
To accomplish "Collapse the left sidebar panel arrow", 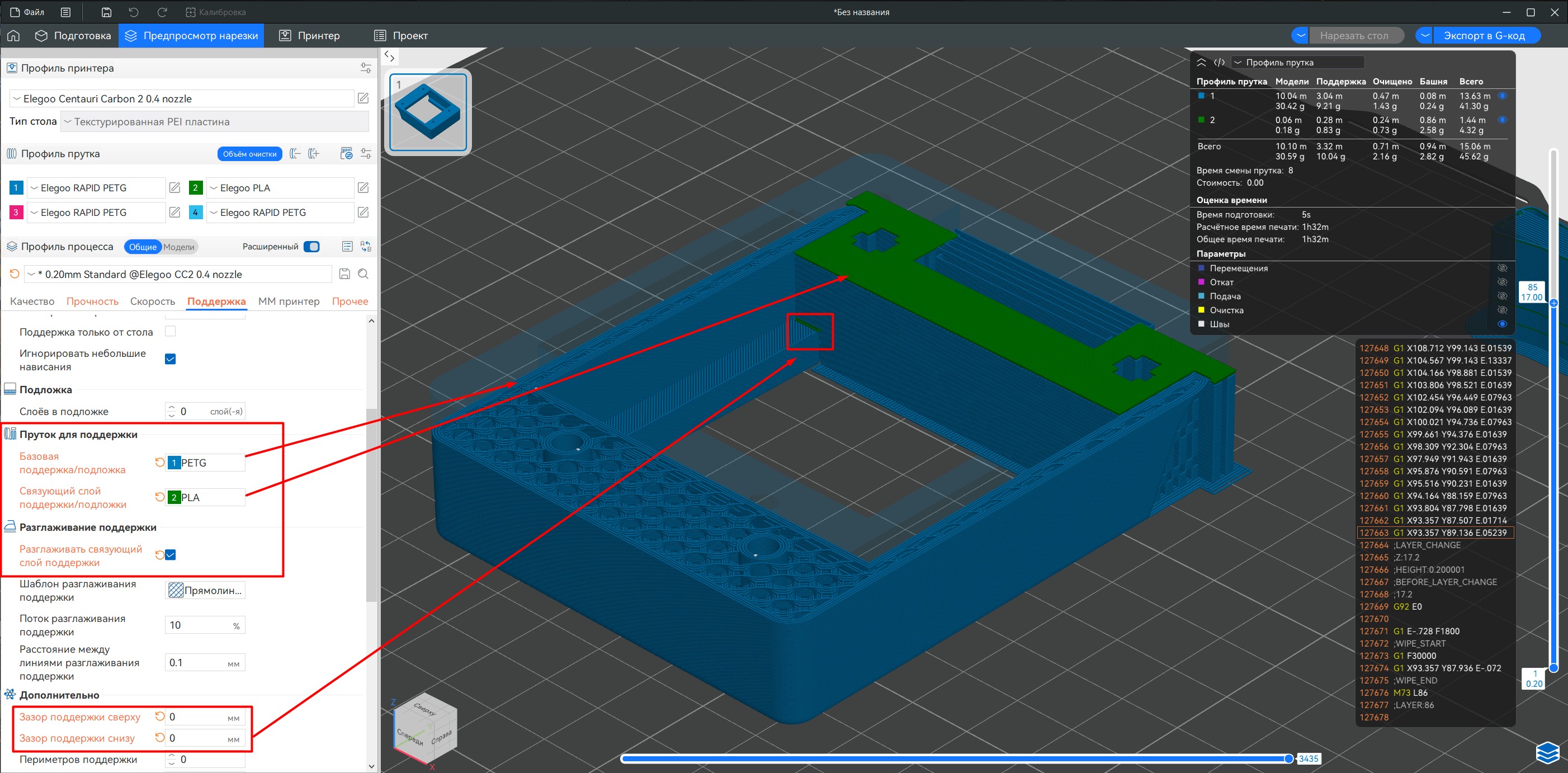I will 390,56.
